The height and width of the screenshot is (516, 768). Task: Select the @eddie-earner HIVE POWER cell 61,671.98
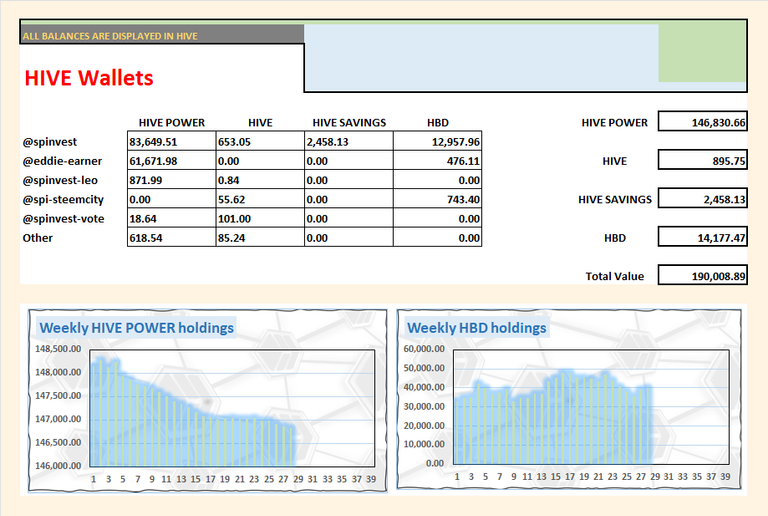click(171, 161)
